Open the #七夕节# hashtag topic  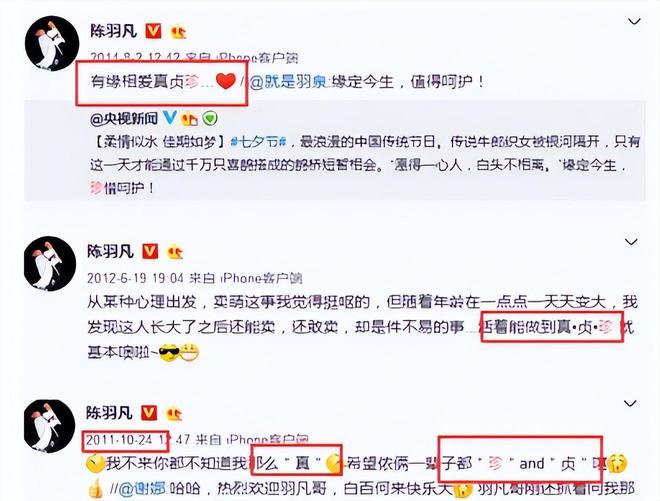258,142
